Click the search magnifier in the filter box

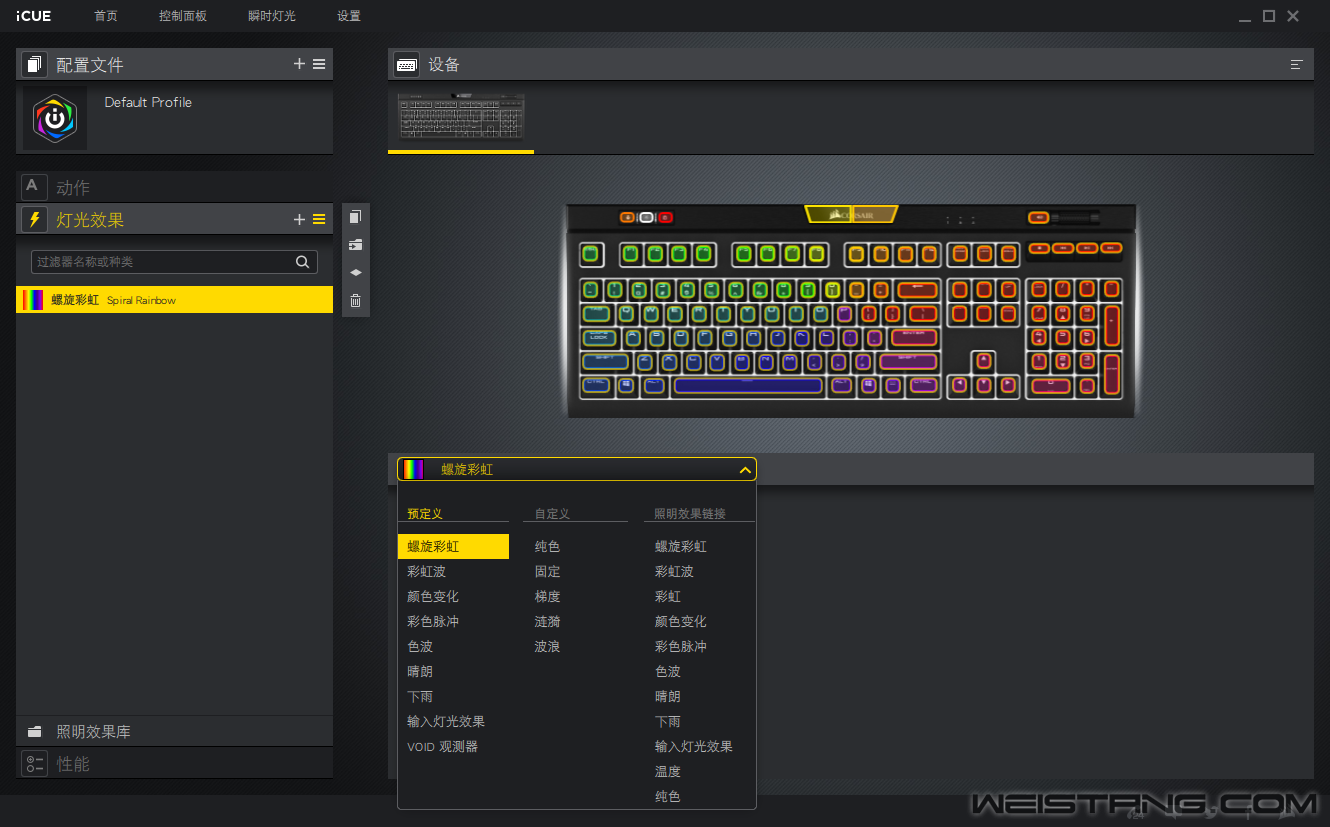coord(302,262)
